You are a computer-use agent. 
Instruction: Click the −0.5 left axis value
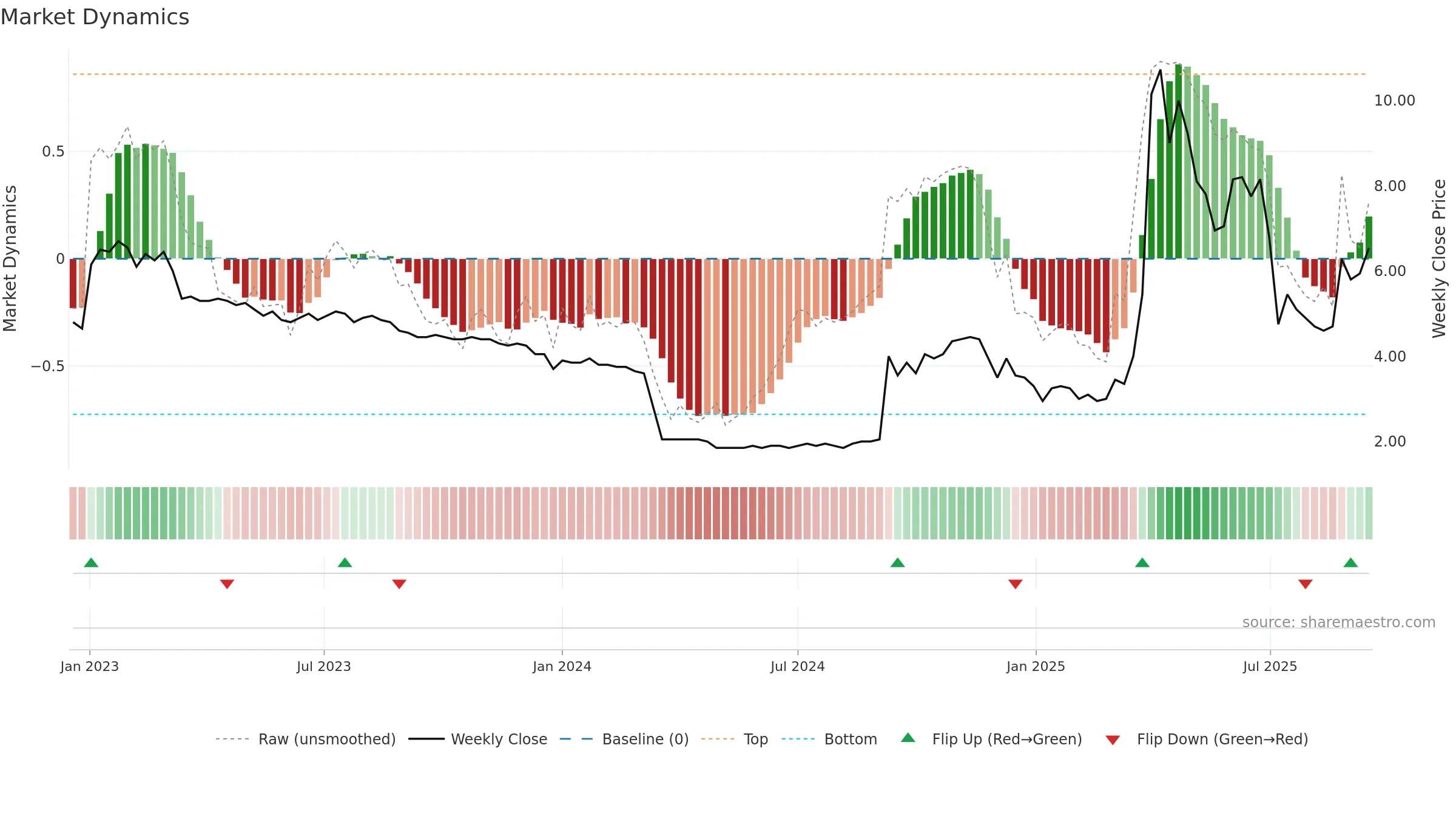tap(47, 366)
